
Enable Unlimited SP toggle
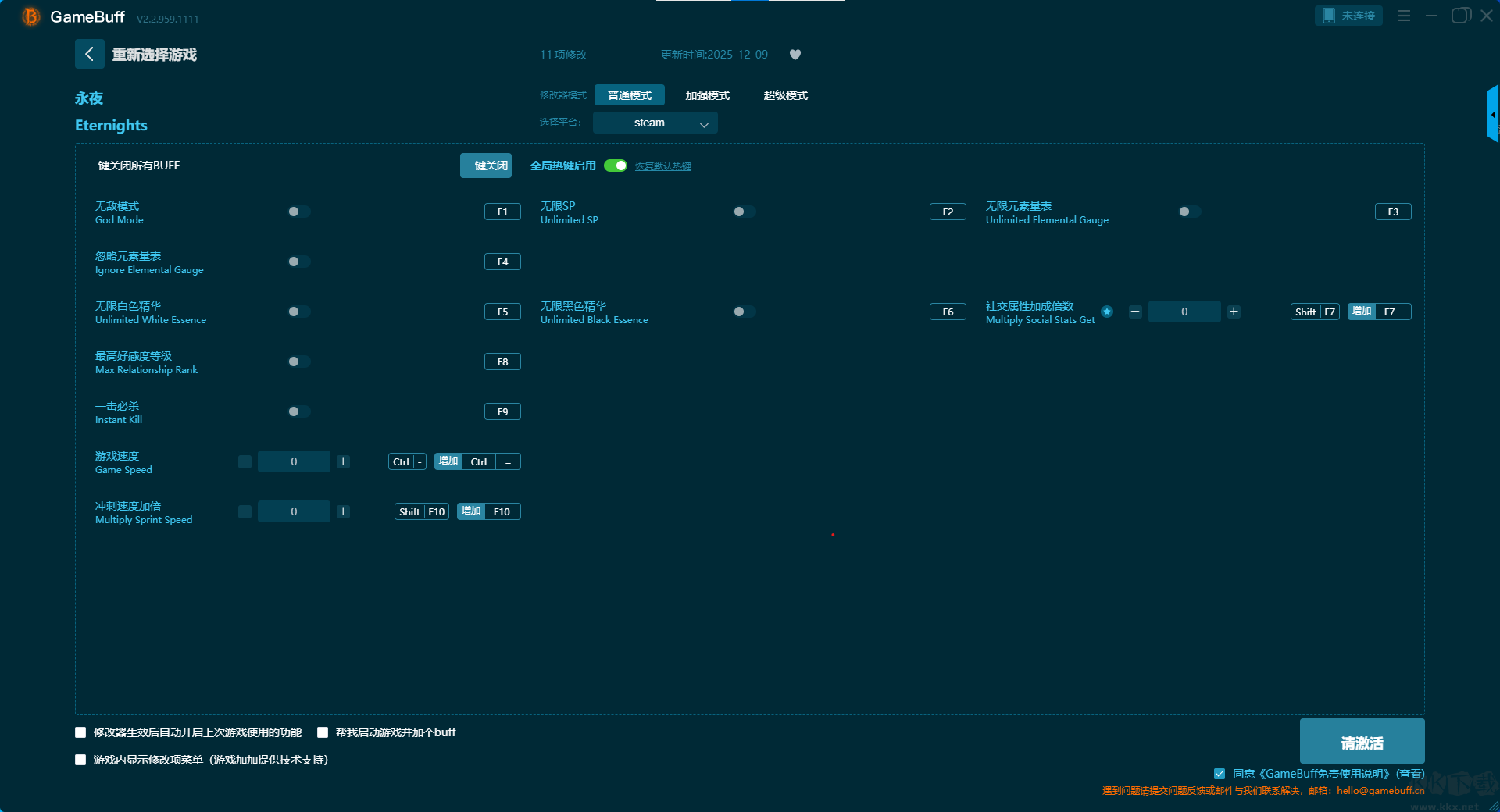tap(744, 212)
